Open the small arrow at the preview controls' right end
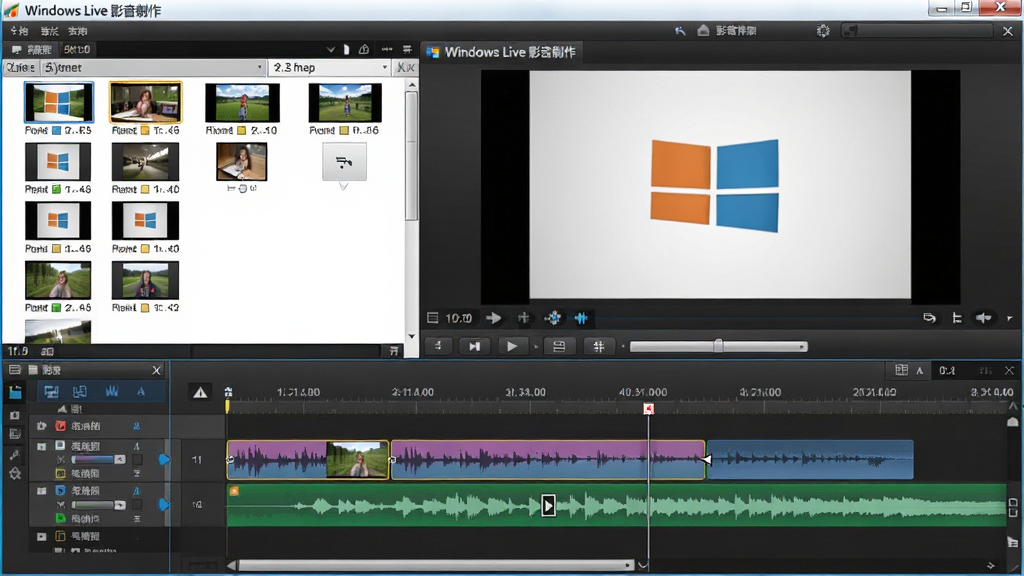The width and height of the screenshot is (1024, 576). [x=1010, y=319]
